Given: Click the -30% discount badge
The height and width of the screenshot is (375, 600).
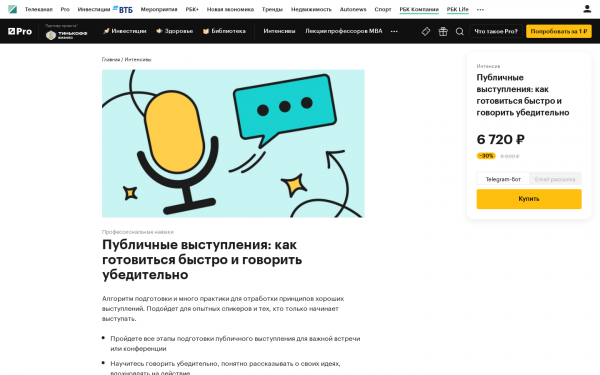Looking at the screenshot, I should (486, 156).
